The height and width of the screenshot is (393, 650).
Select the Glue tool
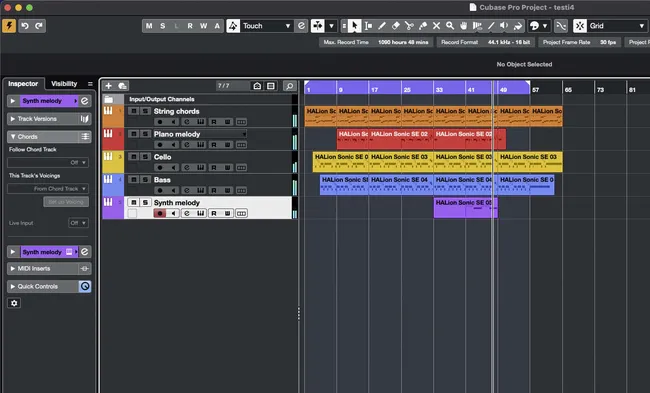(x=423, y=26)
